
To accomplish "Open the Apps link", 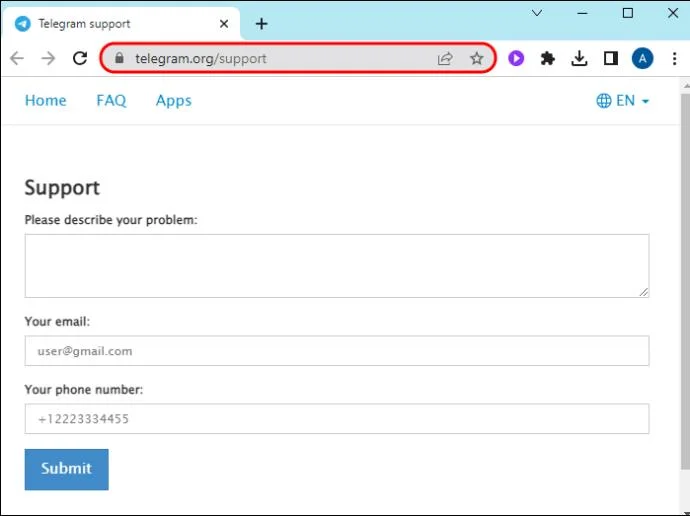I will (x=173, y=101).
